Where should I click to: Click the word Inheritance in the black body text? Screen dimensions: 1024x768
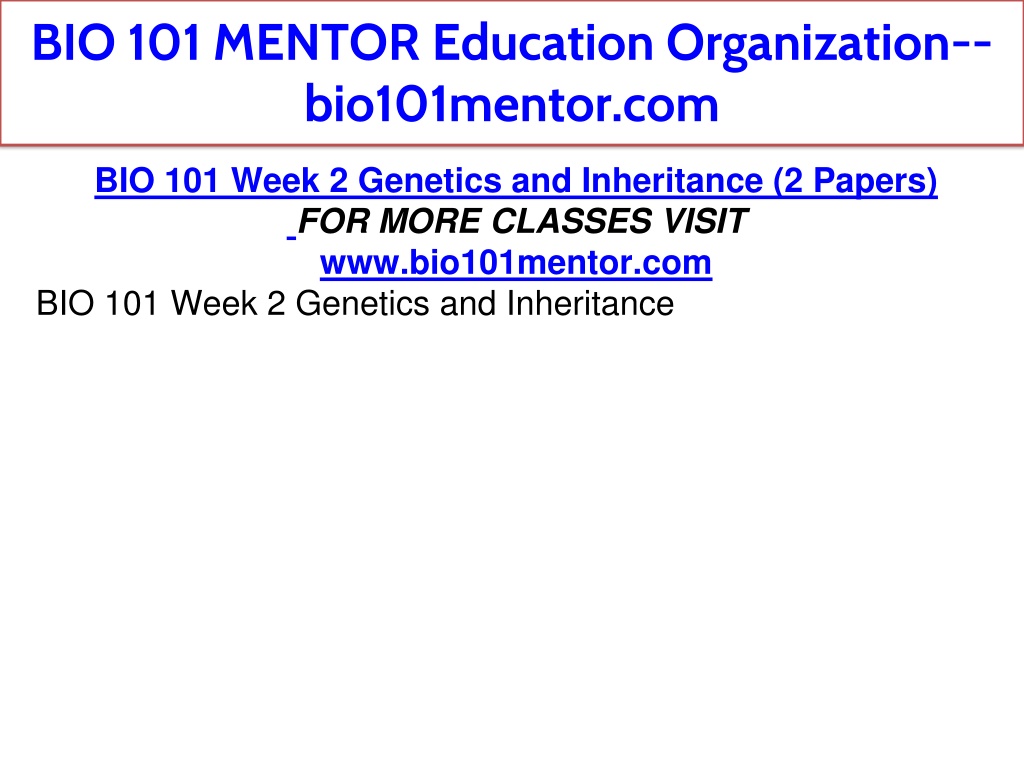click(x=590, y=304)
